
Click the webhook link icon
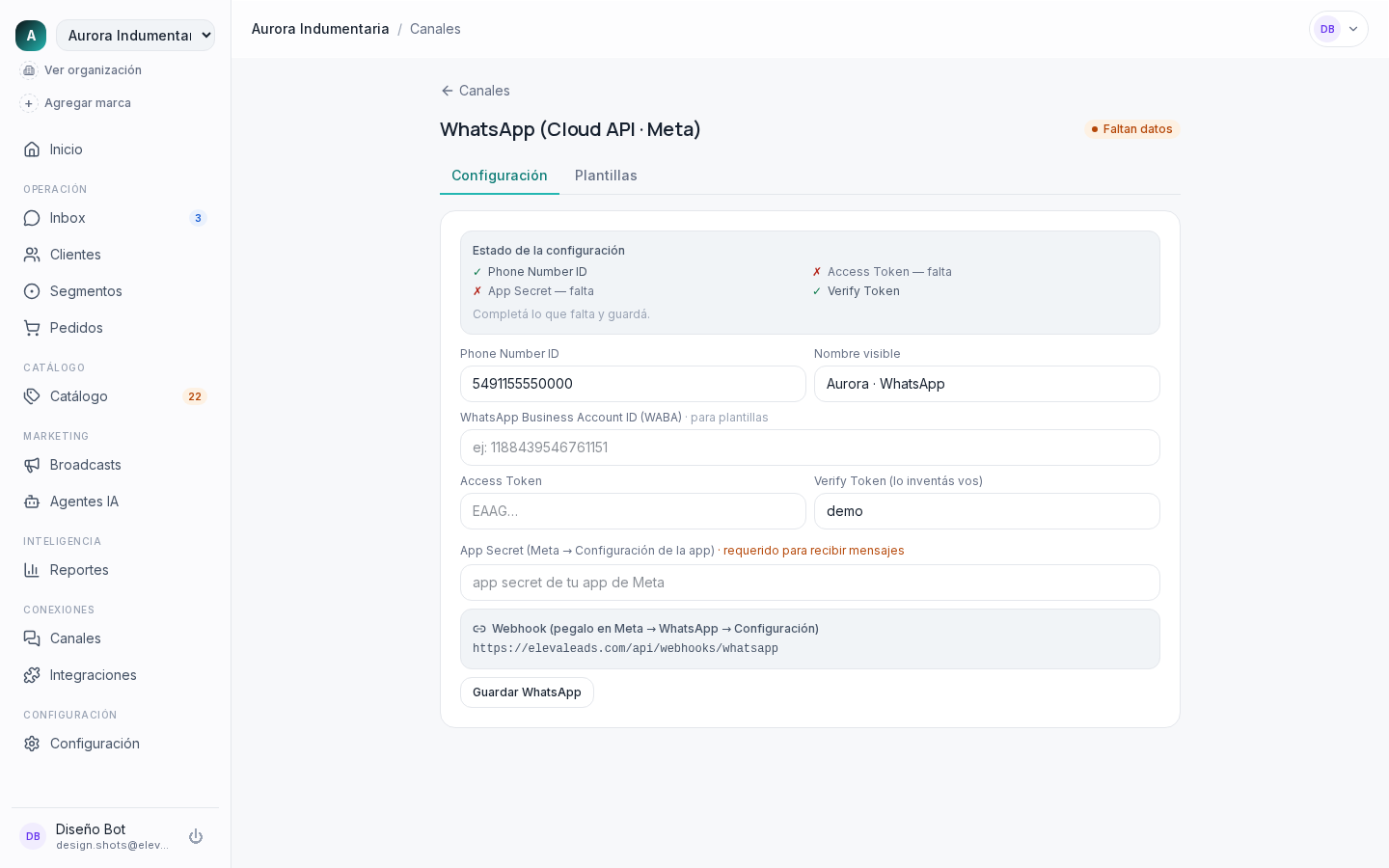[479, 629]
